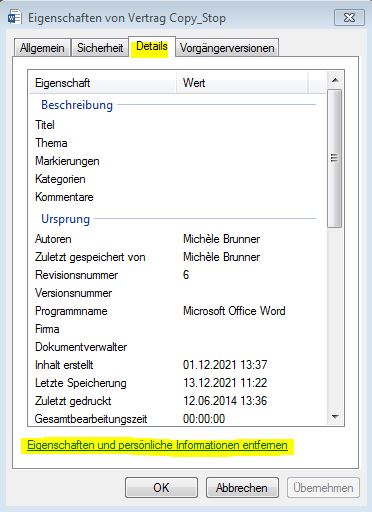Image resolution: width=372 pixels, height=512 pixels.
Task: Close the Eigenschaften dialog with X button
Action: pos(349,17)
